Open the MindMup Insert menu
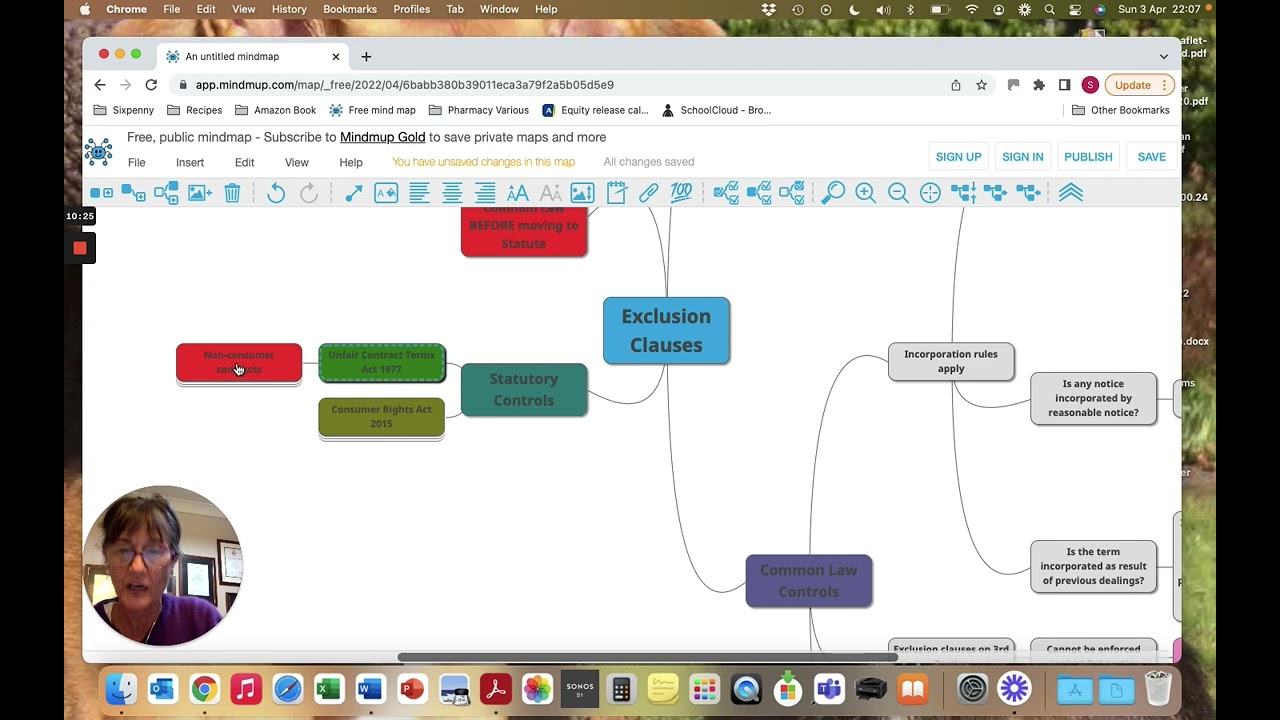This screenshot has width=1280, height=720. click(x=190, y=162)
